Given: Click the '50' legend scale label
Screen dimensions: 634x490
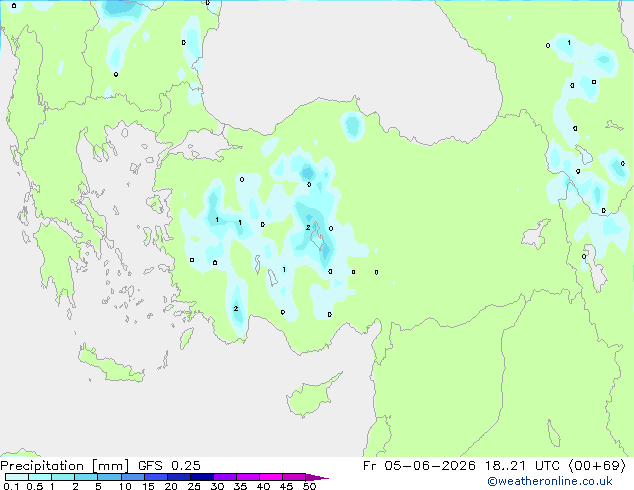Looking at the screenshot, I should [309, 486].
